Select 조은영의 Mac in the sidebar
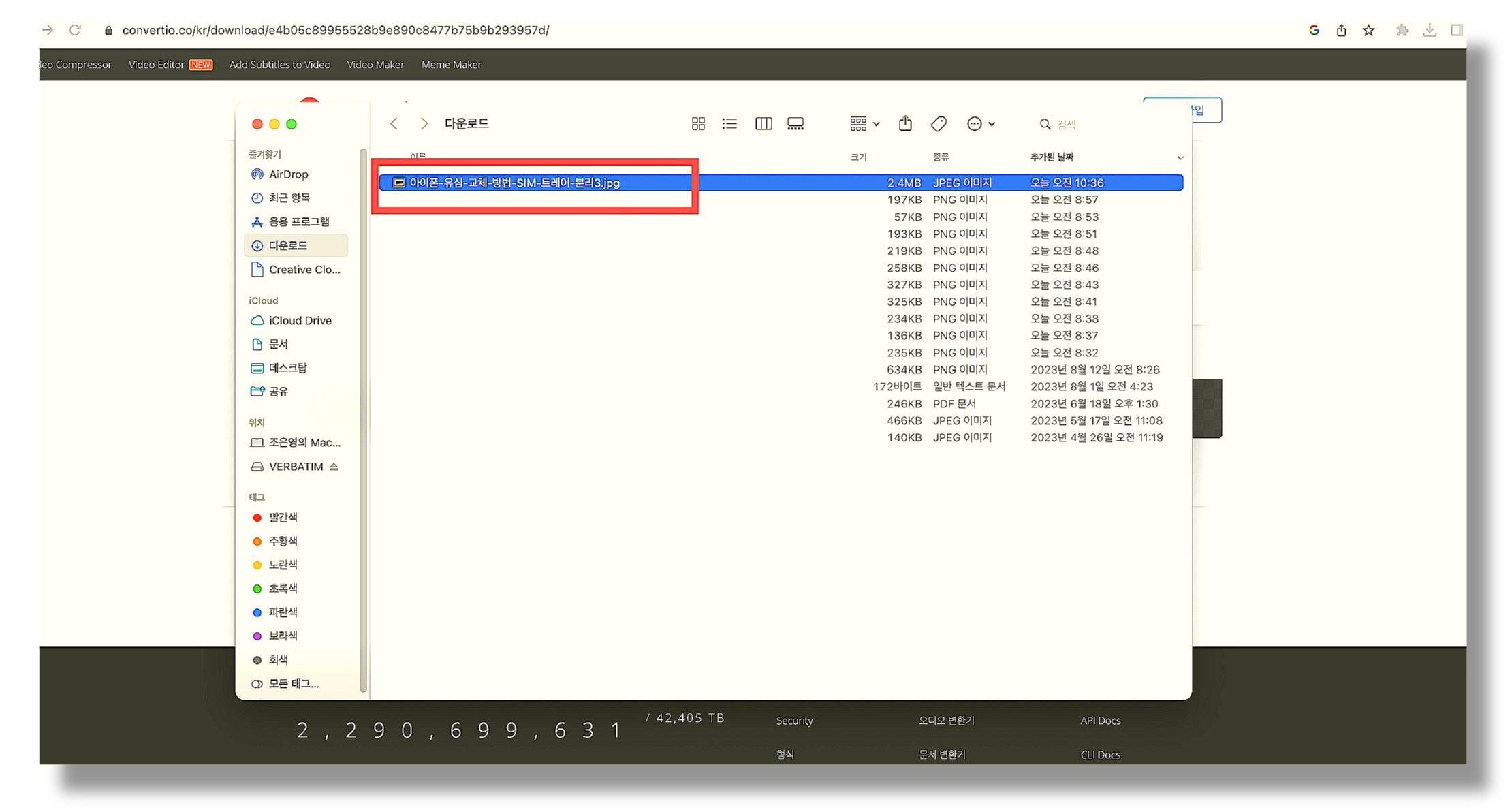 [296, 443]
